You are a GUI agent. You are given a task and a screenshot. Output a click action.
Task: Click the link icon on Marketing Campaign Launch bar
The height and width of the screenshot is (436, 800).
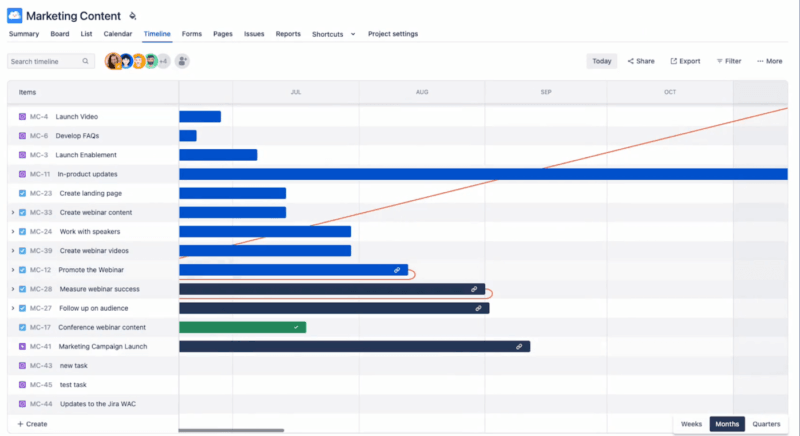pyautogui.click(x=519, y=347)
